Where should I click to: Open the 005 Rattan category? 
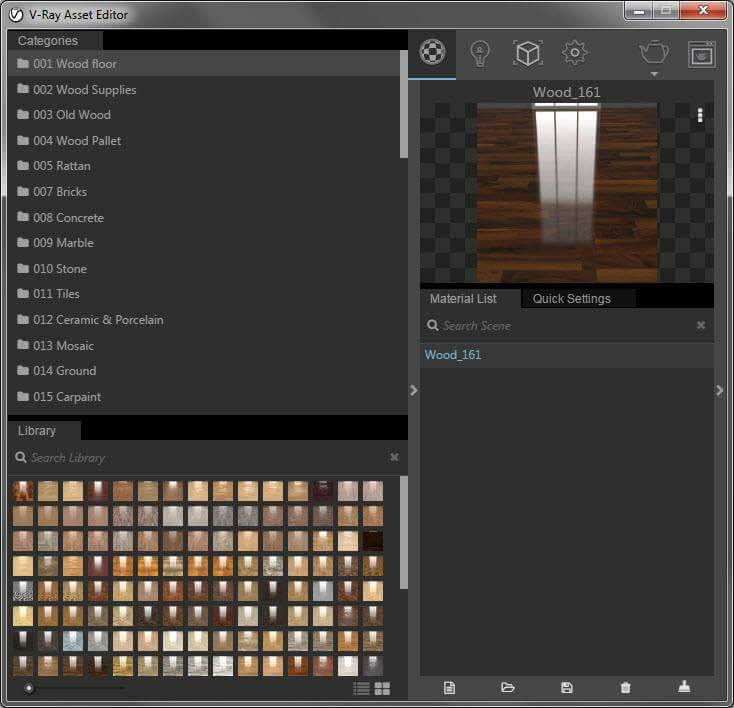(204, 166)
